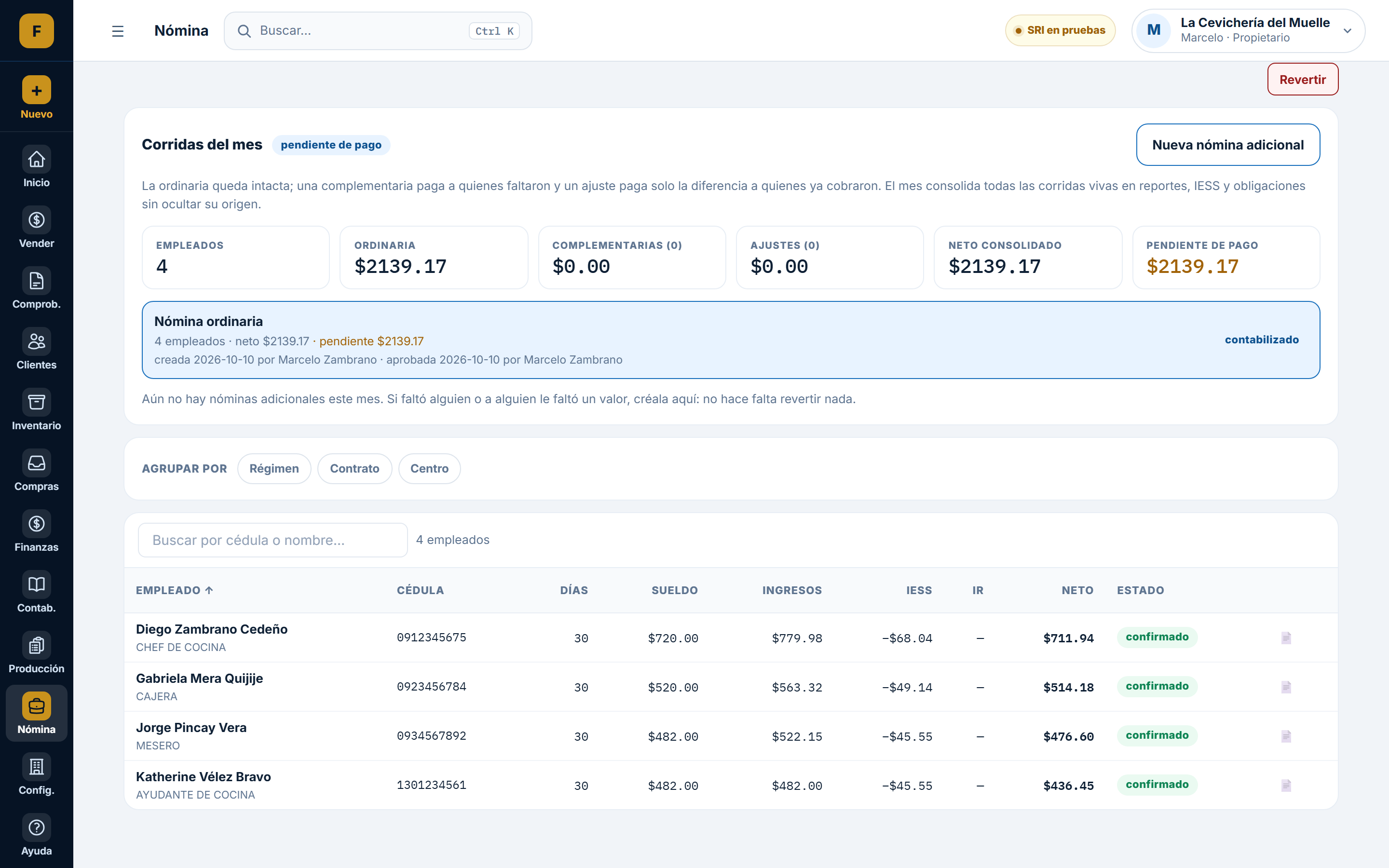The height and width of the screenshot is (868, 1389).
Task: Toggle grouping by Régimen
Action: click(x=274, y=468)
